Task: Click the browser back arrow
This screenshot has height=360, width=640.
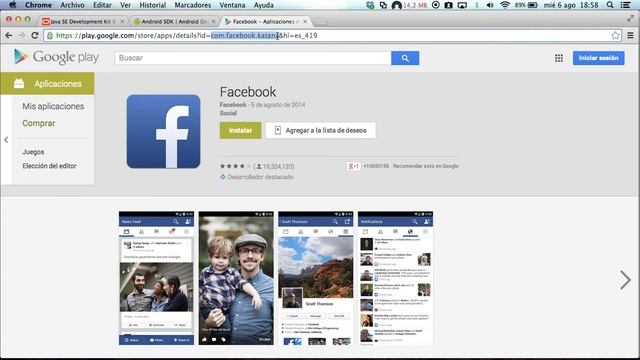Action: pos(9,36)
